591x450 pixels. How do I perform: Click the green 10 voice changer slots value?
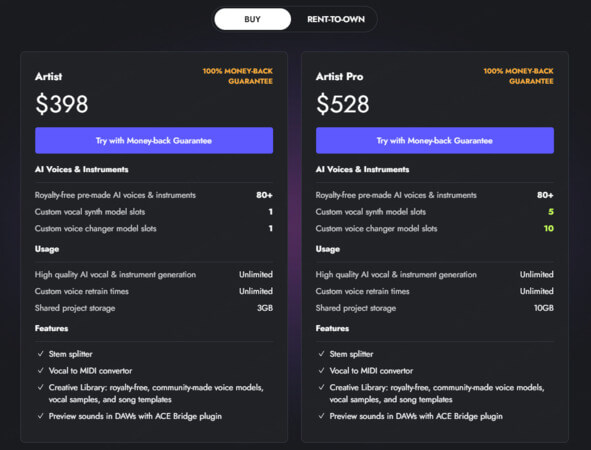point(549,228)
